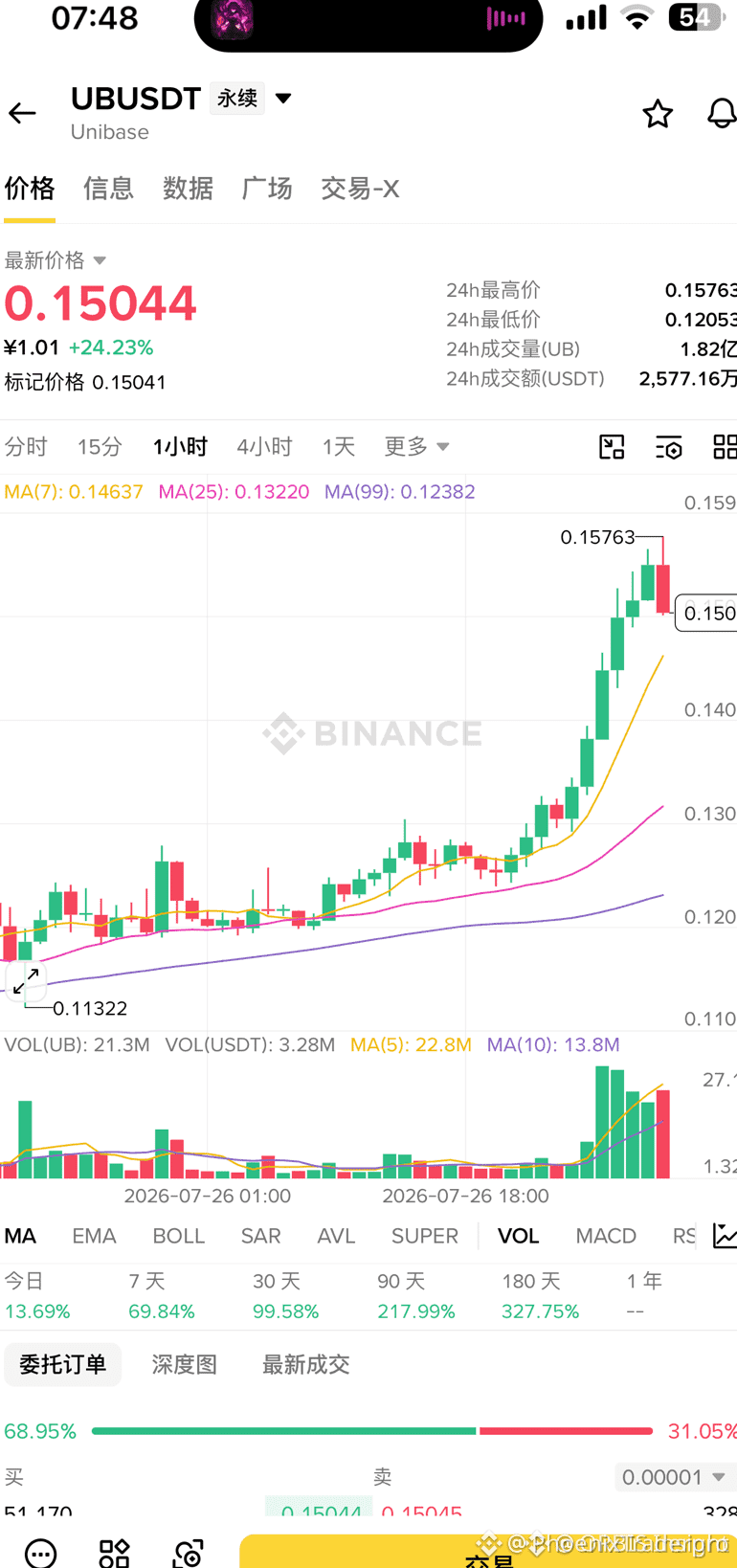Select the 分时 timeframe
Viewport: 737px width, 1568px height.
pyautogui.click(x=26, y=446)
